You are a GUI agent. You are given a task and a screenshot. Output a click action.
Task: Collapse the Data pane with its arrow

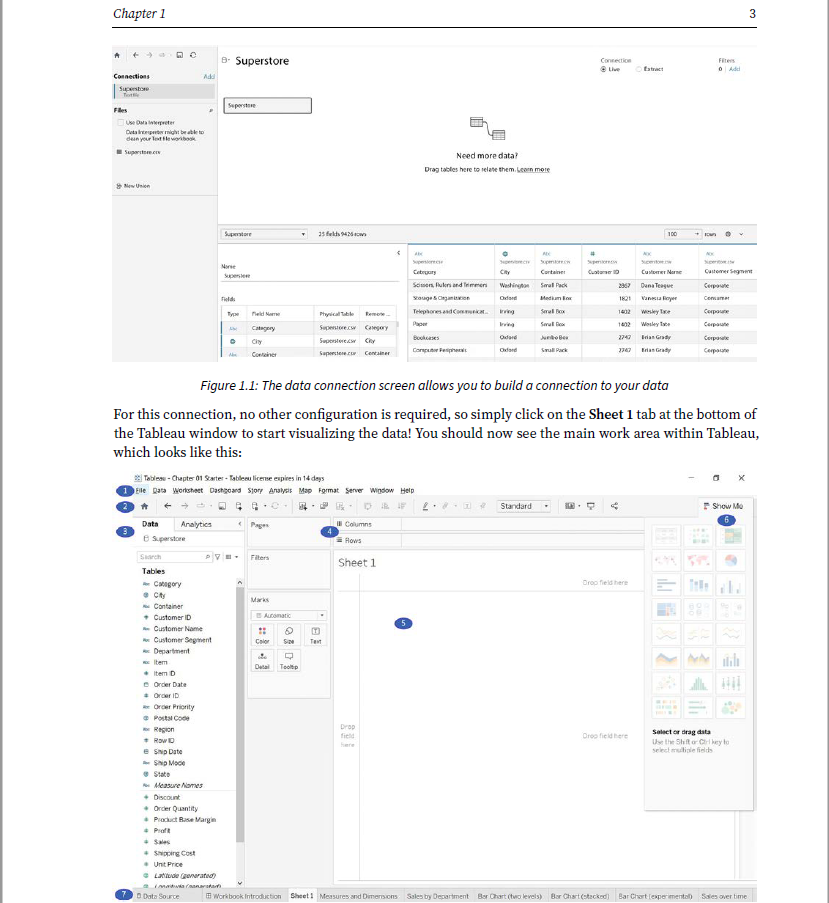240,524
